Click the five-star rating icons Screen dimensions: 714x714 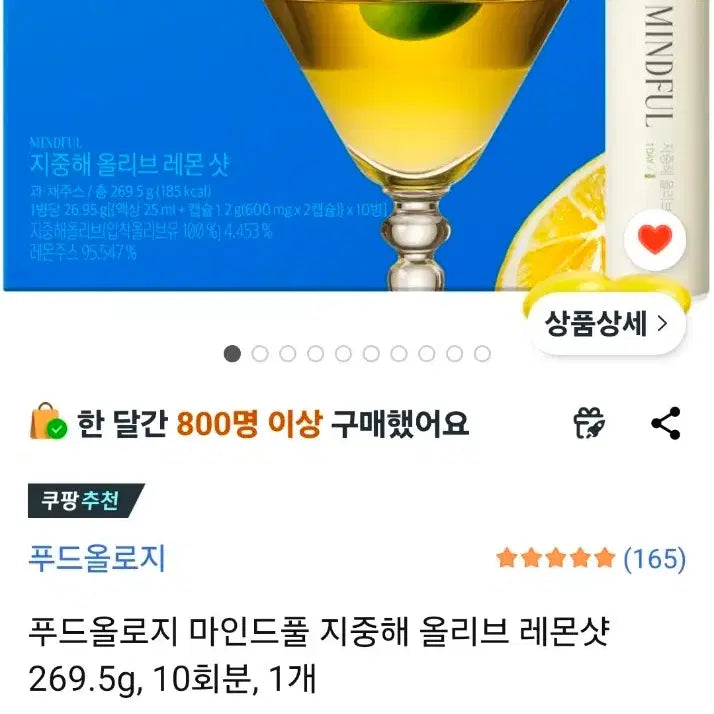click(x=556, y=558)
